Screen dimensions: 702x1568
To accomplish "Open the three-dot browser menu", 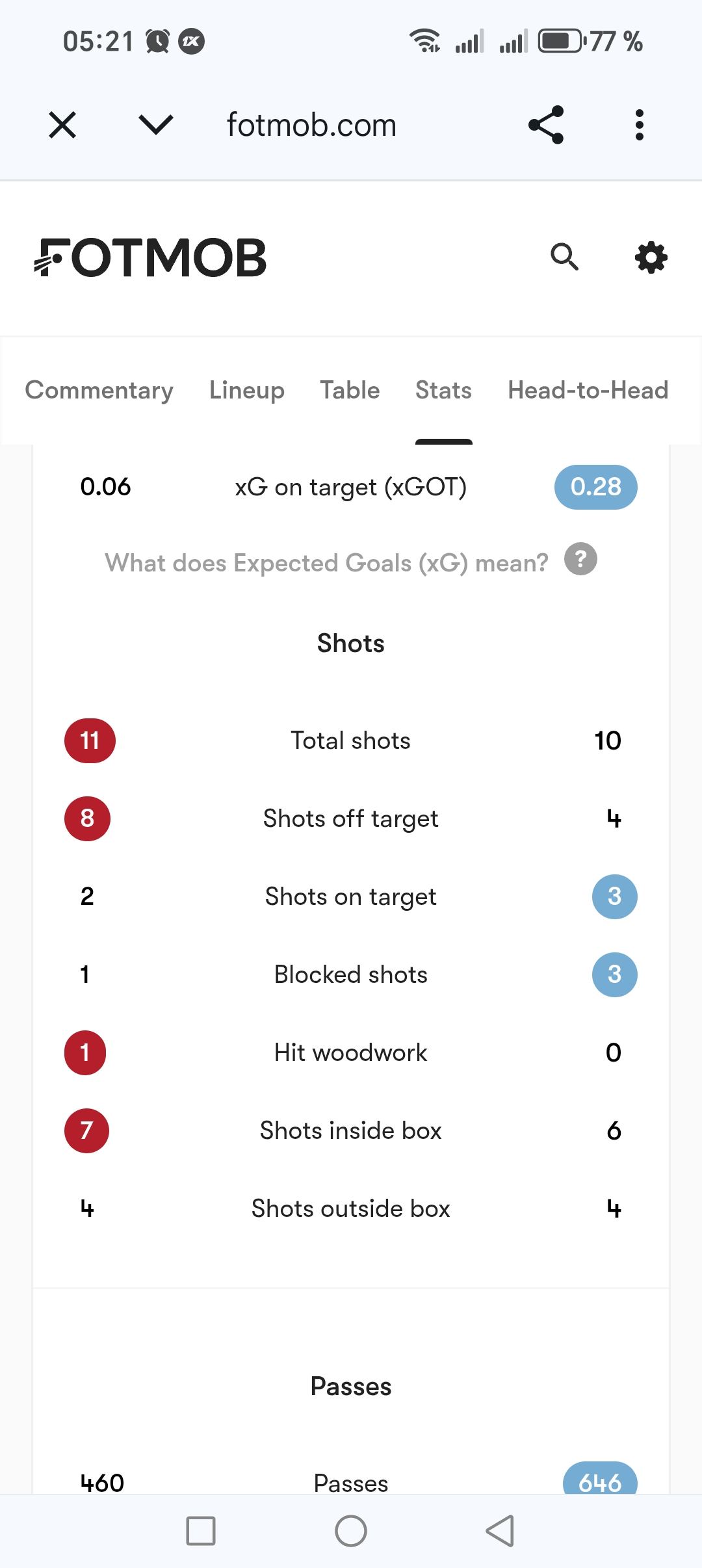I will click(640, 125).
